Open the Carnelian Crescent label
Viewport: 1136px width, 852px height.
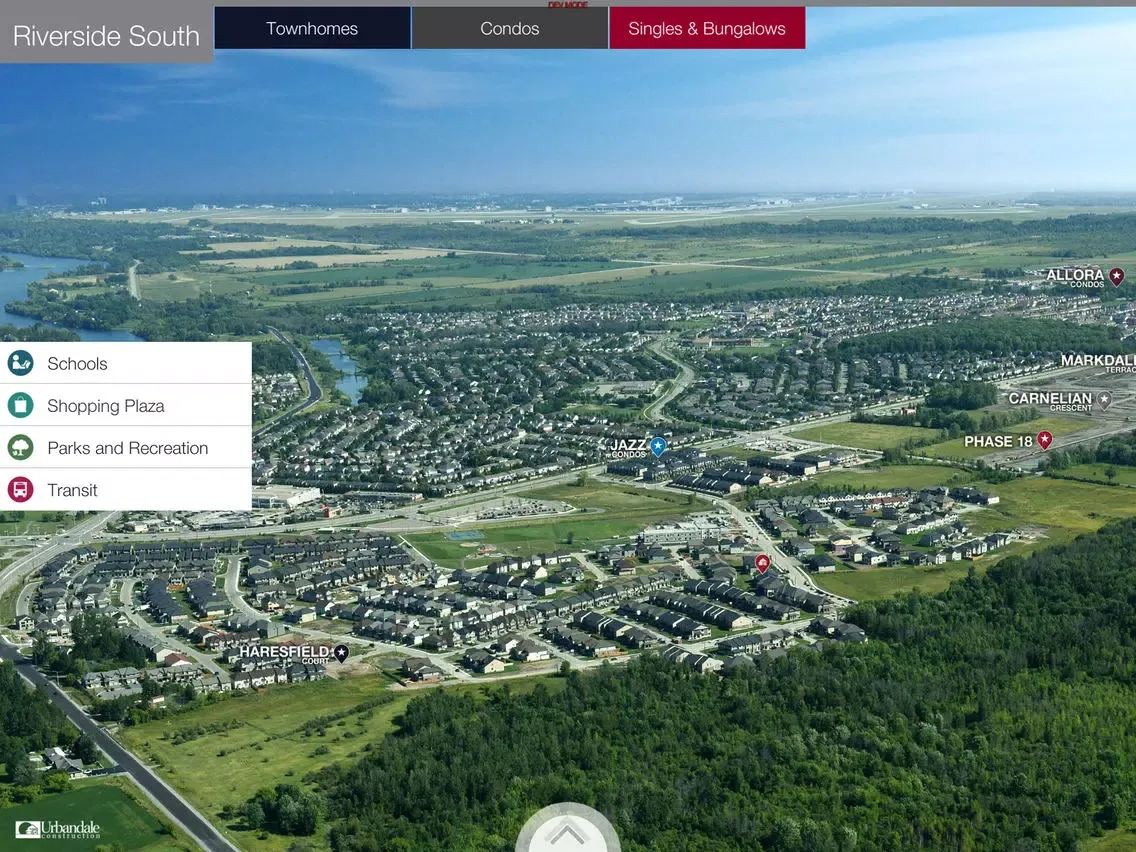(x=1050, y=401)
